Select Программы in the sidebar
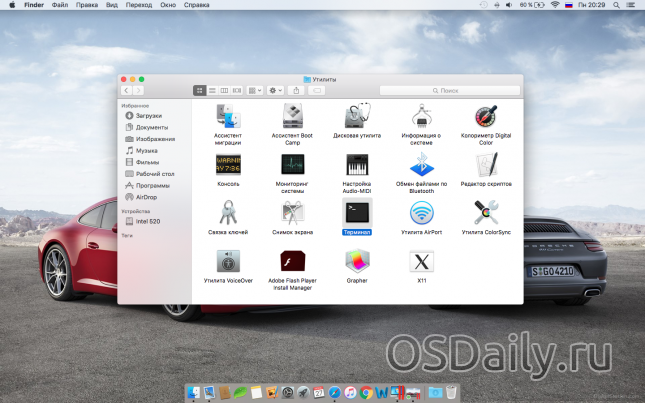645x403 pixels. coord(152,185)
